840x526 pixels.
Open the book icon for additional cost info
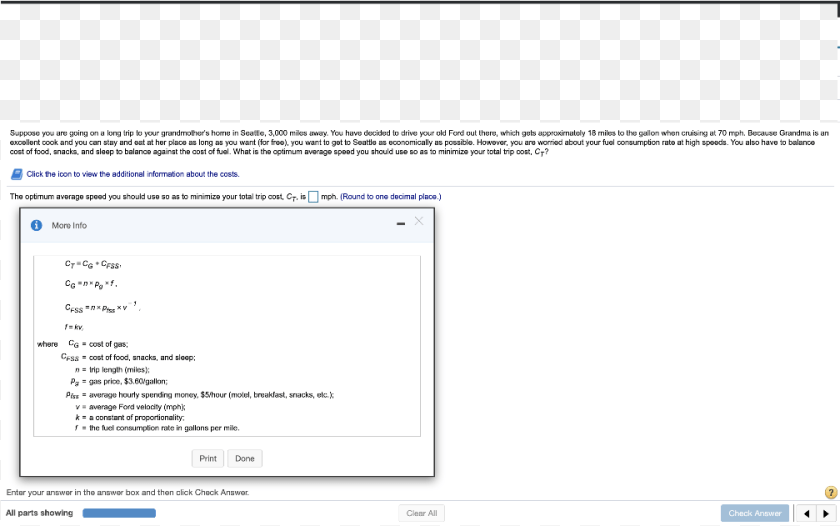pyautogui.click(x=17, y=174)
